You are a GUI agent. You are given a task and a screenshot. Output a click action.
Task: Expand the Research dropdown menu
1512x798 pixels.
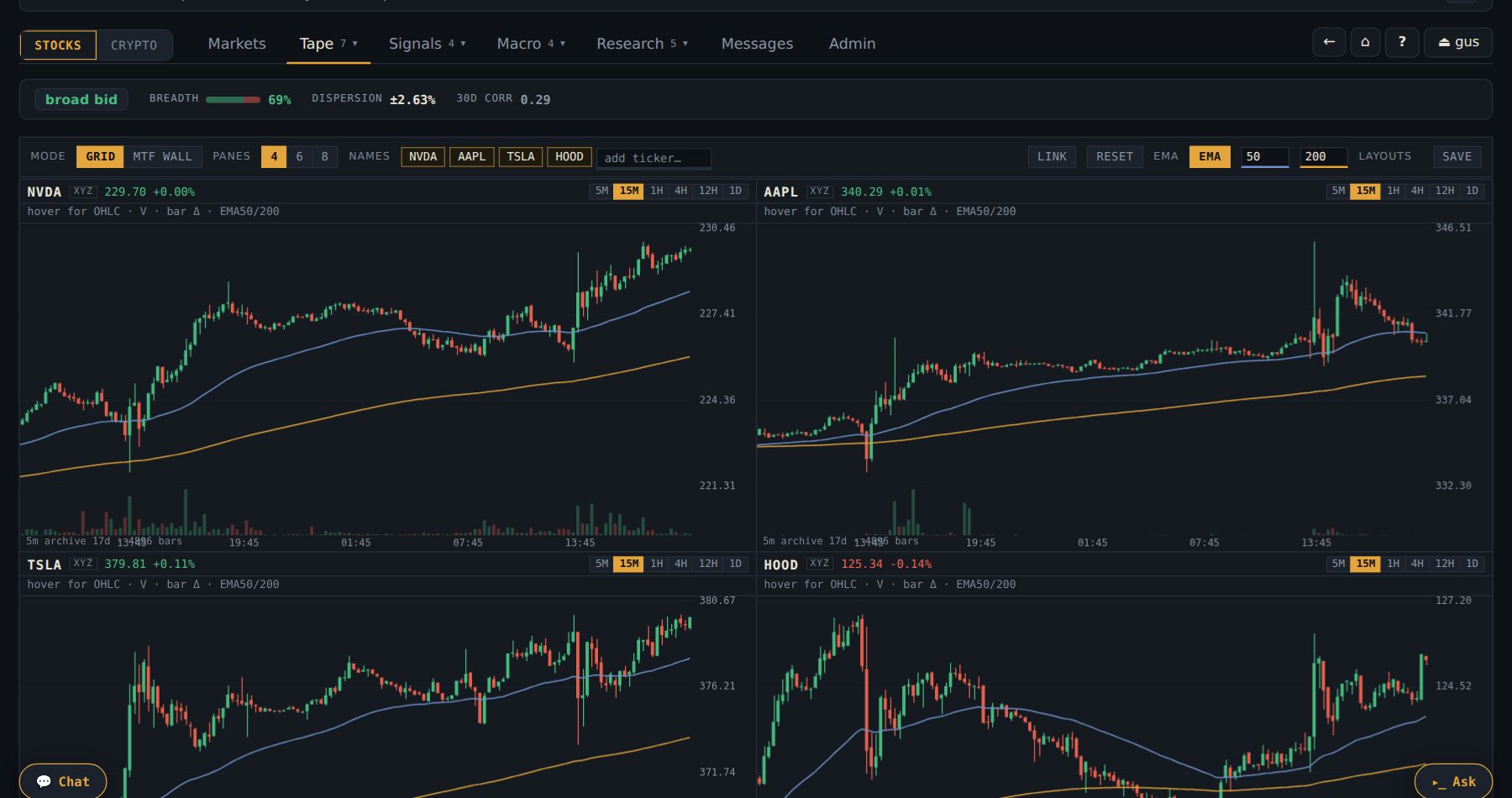(642, 44)
